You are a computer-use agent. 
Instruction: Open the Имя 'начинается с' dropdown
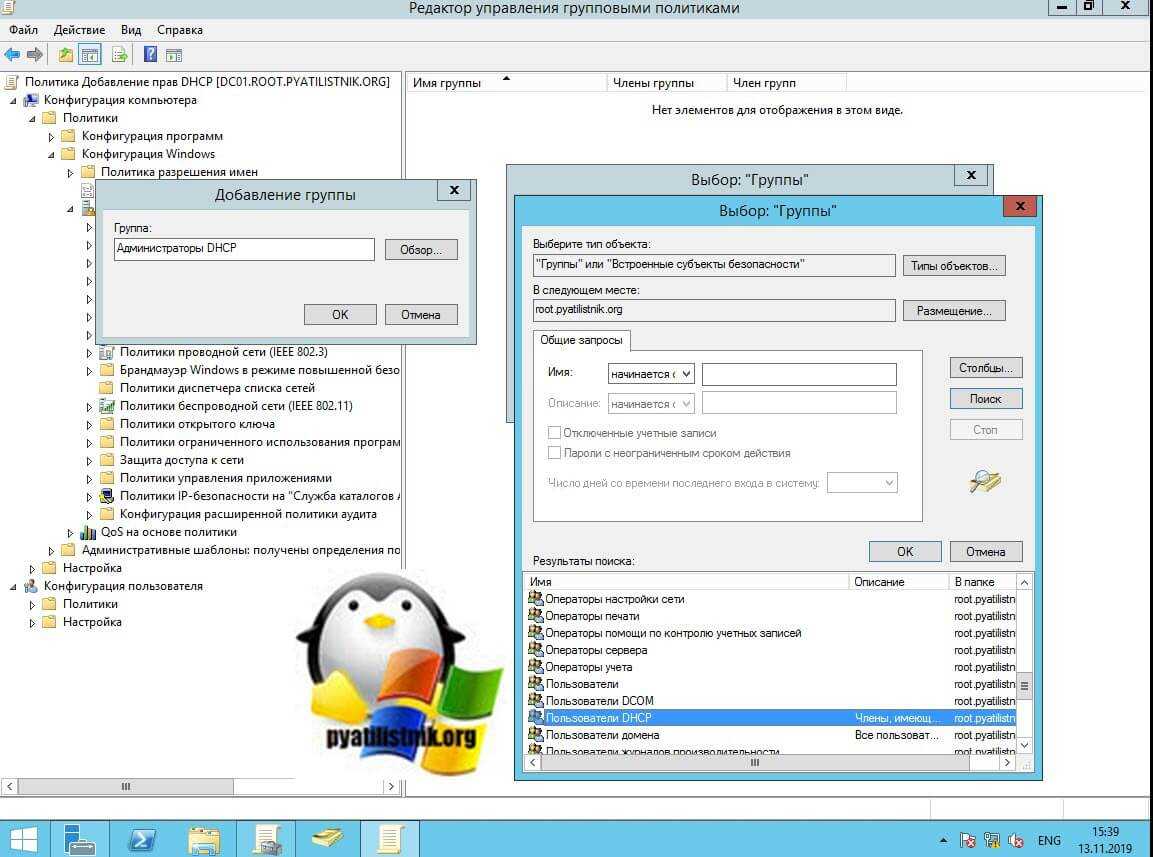(651, 374)
